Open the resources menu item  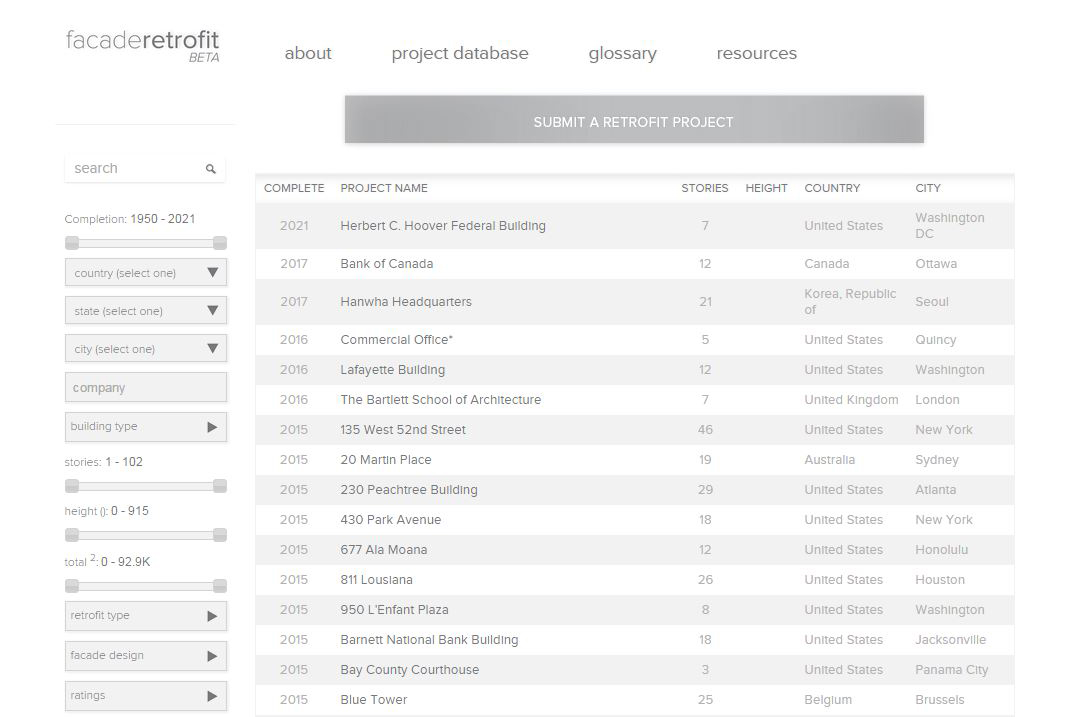(x=756, y=53)
